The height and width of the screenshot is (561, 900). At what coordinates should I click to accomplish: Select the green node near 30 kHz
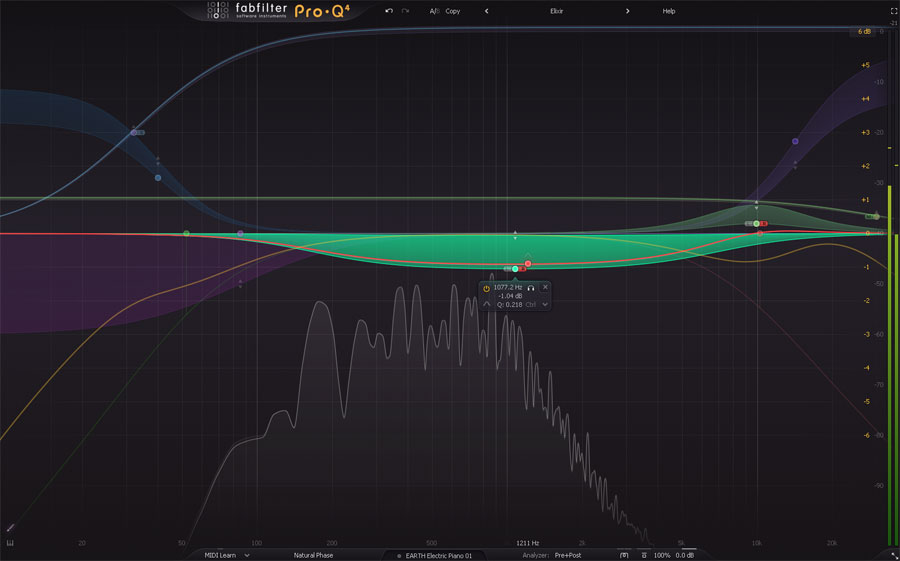(x=876, y=216)
